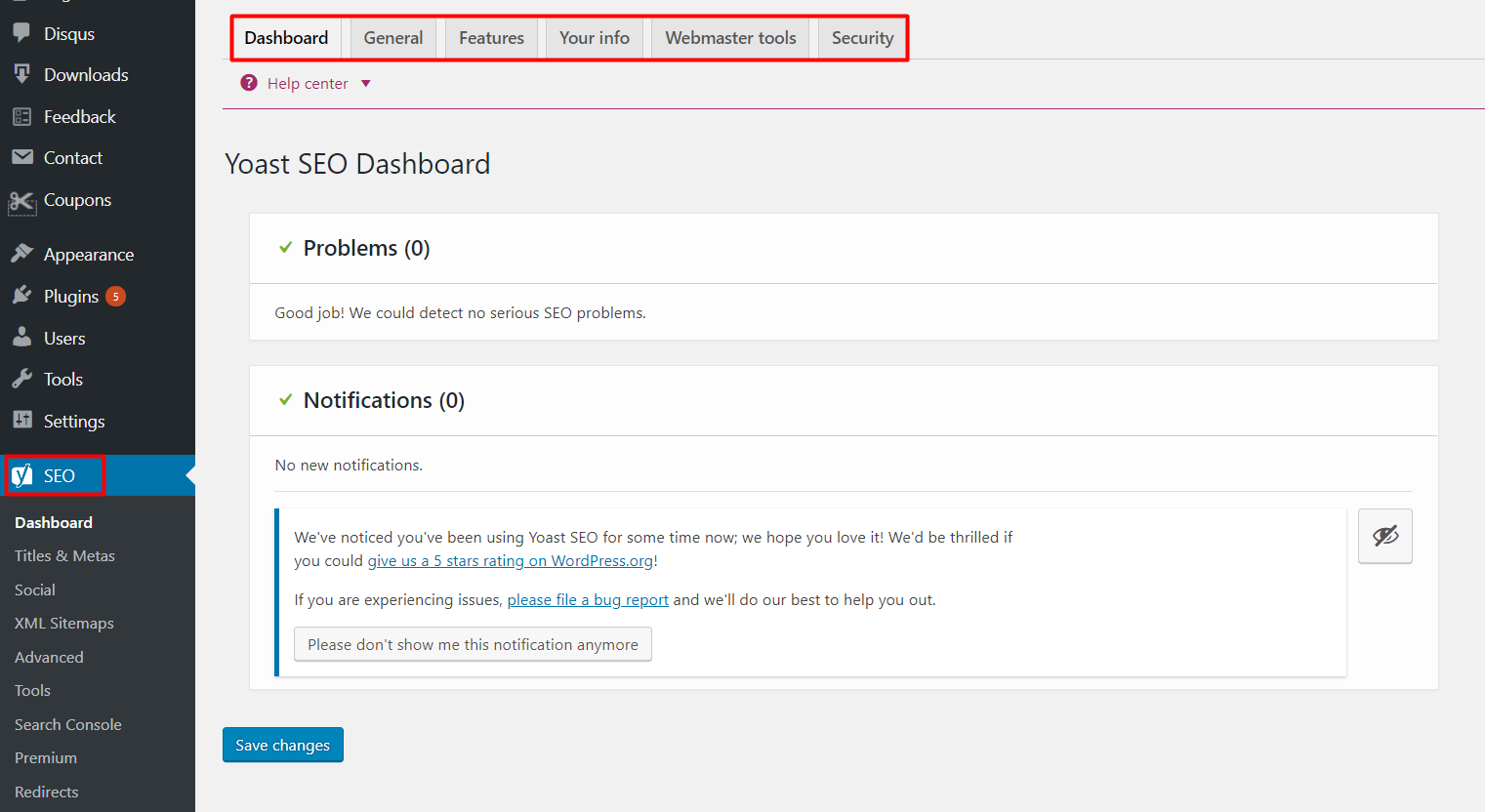Follow the 5 stars rating on WordPress.org link
Image resolution: width=1485 pixels, height=812 pixels.
511,561
